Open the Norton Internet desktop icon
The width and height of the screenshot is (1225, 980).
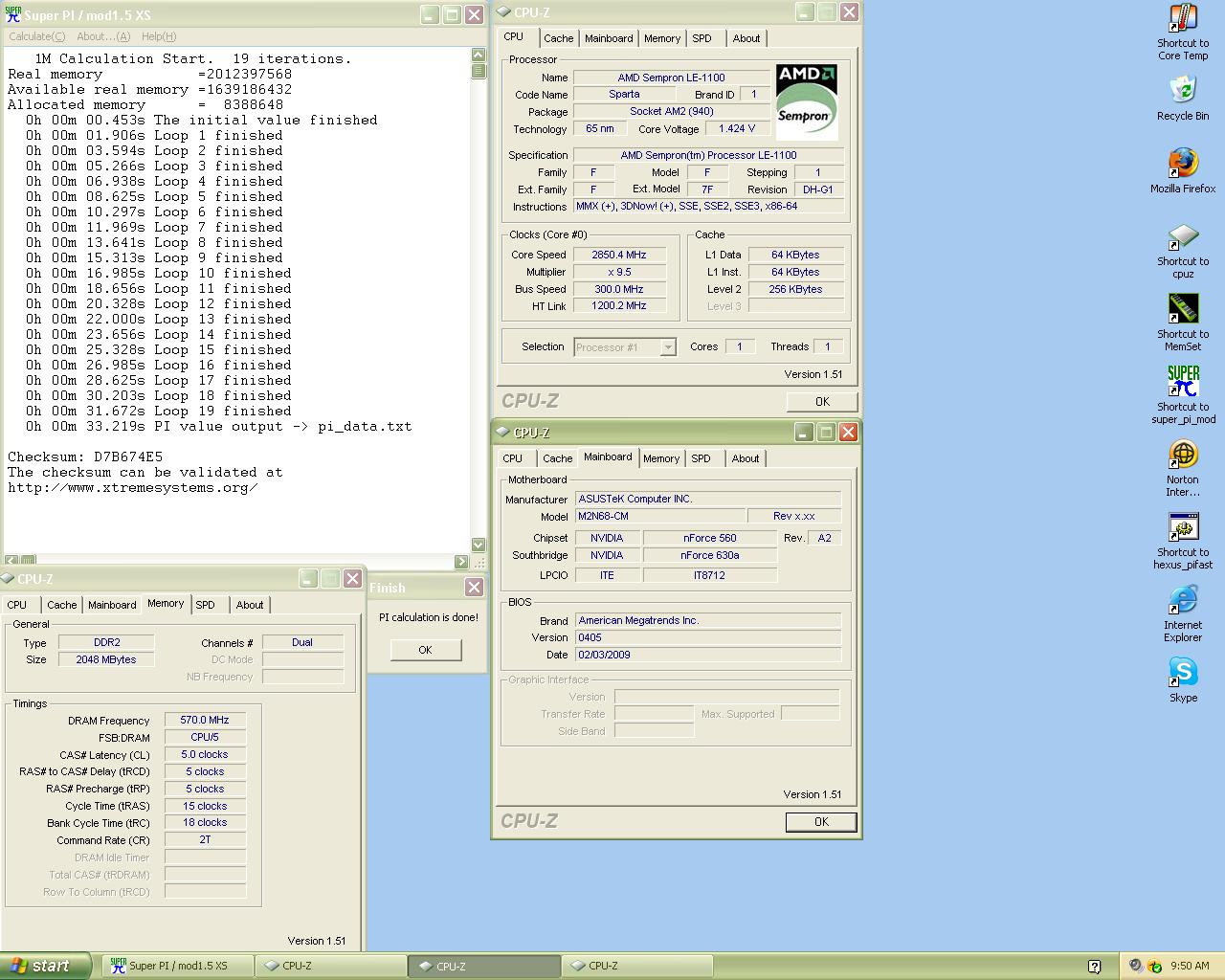[1183, 468]
